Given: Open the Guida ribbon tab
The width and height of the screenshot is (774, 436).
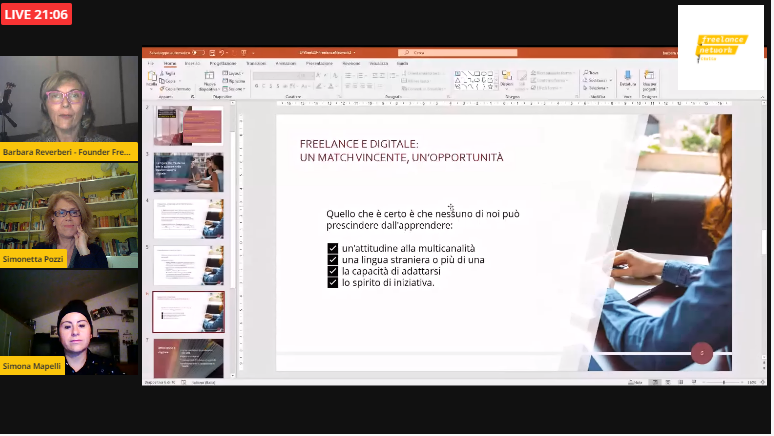Looking at the screenshot, I should (x=403, y=64).
